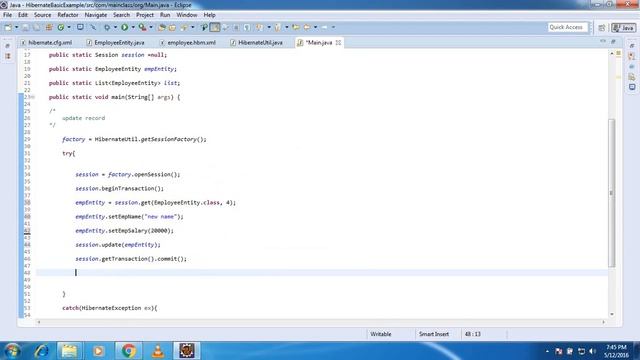The width and height of the screenshot is (640, 360).
Task: Collapse the main method fold at line 23
Action: [33, 97]
